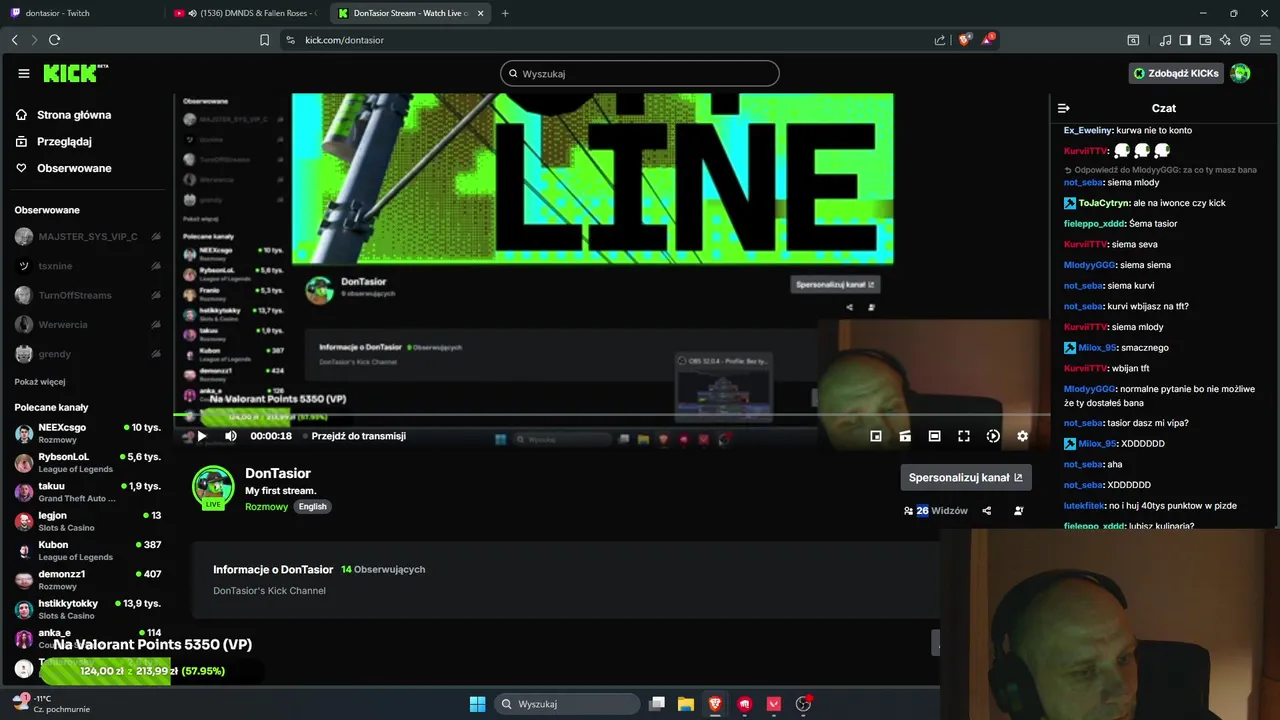Open followed channel TurnOffStreams
1280x720 pixels.
point(88,295)
